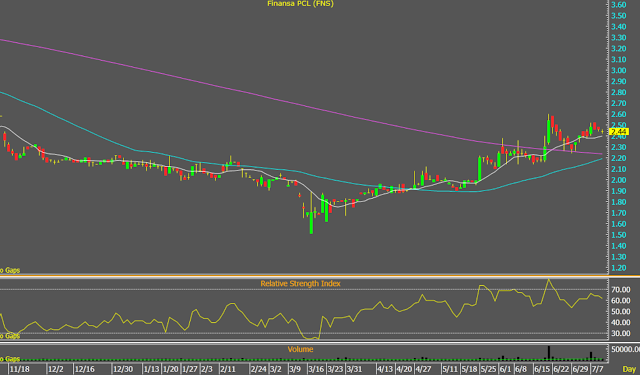Select the 3/23 date label
The width and height of the screenshot is (640, 375).
point(335,369)
